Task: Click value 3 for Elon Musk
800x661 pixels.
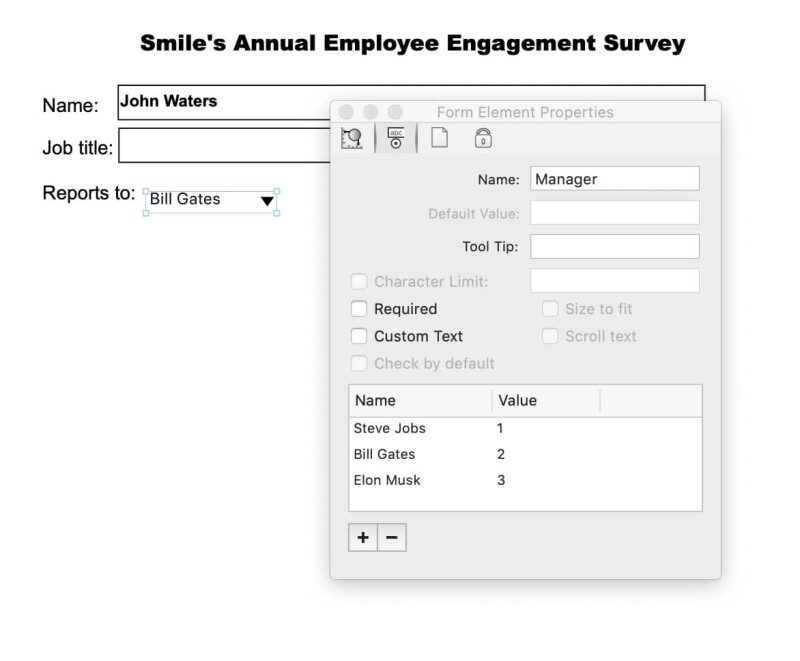Action: coord(501,480)
